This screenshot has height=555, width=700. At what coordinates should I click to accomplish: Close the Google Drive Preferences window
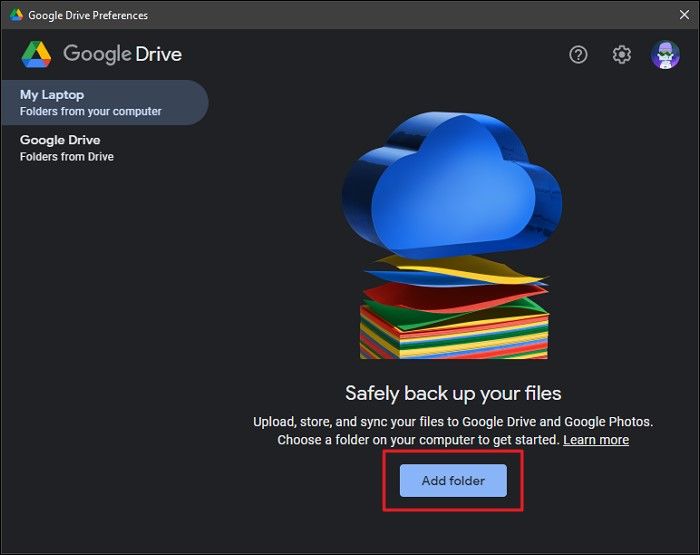683,15
